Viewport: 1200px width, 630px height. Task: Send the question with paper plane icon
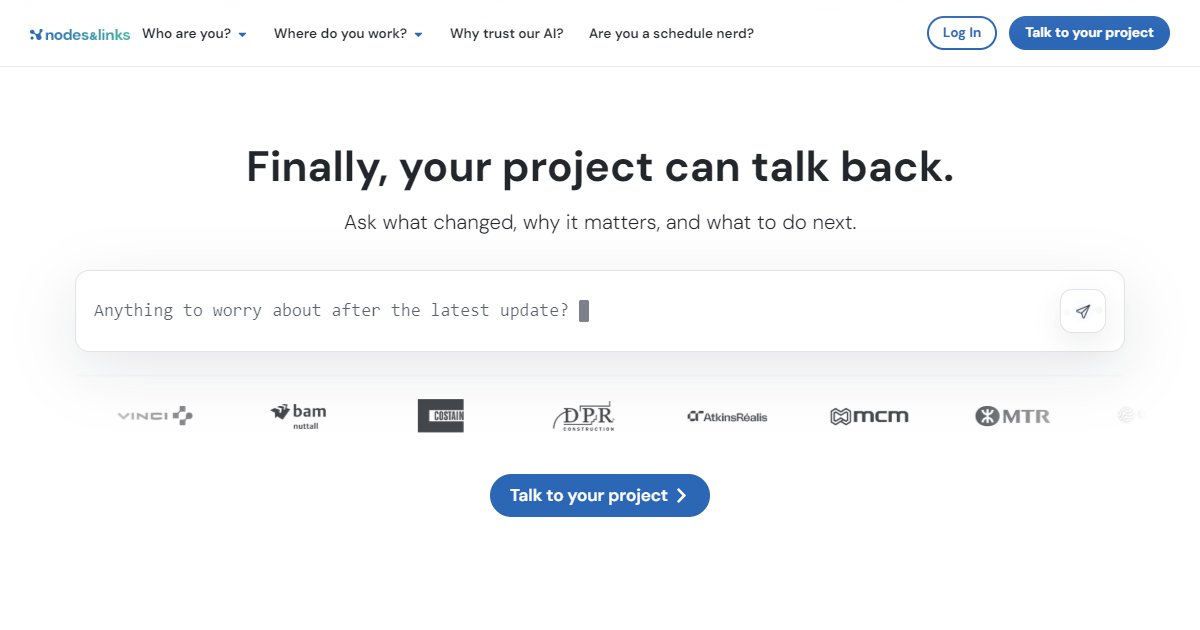1082,311
